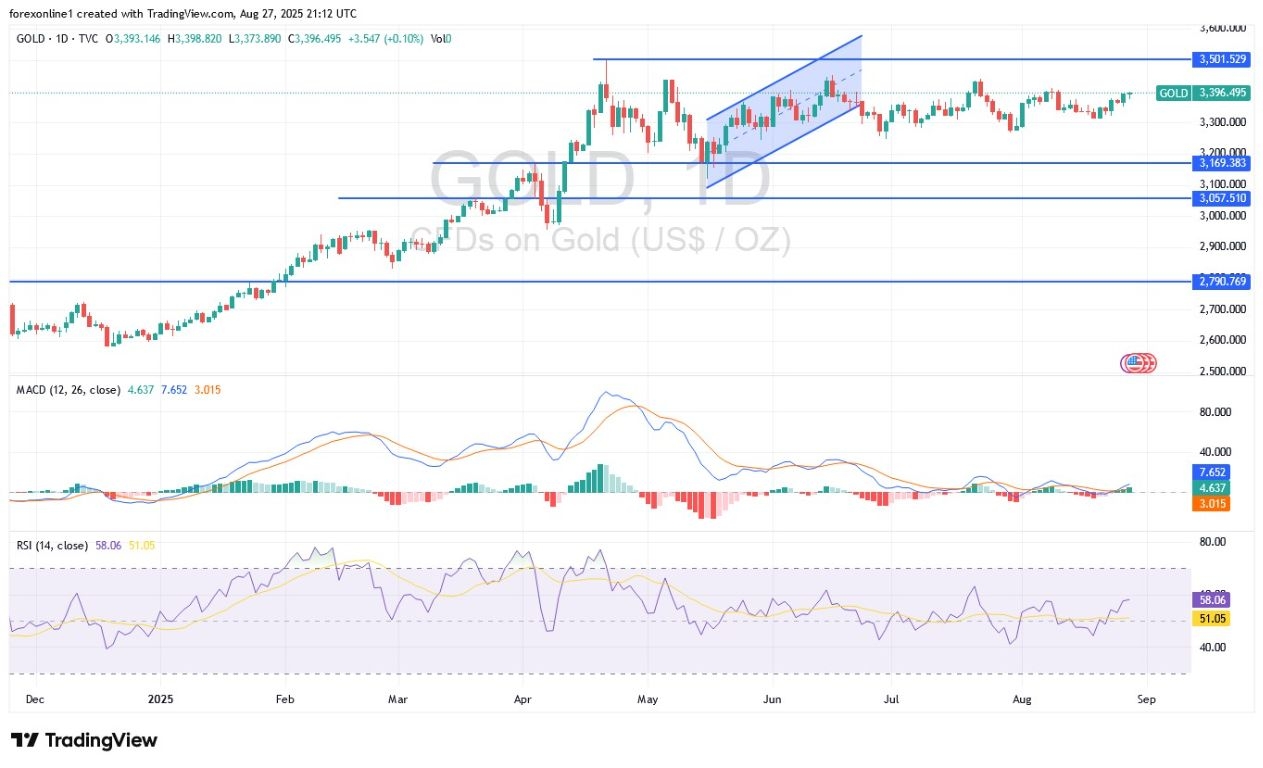Select the 2,790.769 support line label
This screenshot has width=1263, height=768.
coord(1222,282)
